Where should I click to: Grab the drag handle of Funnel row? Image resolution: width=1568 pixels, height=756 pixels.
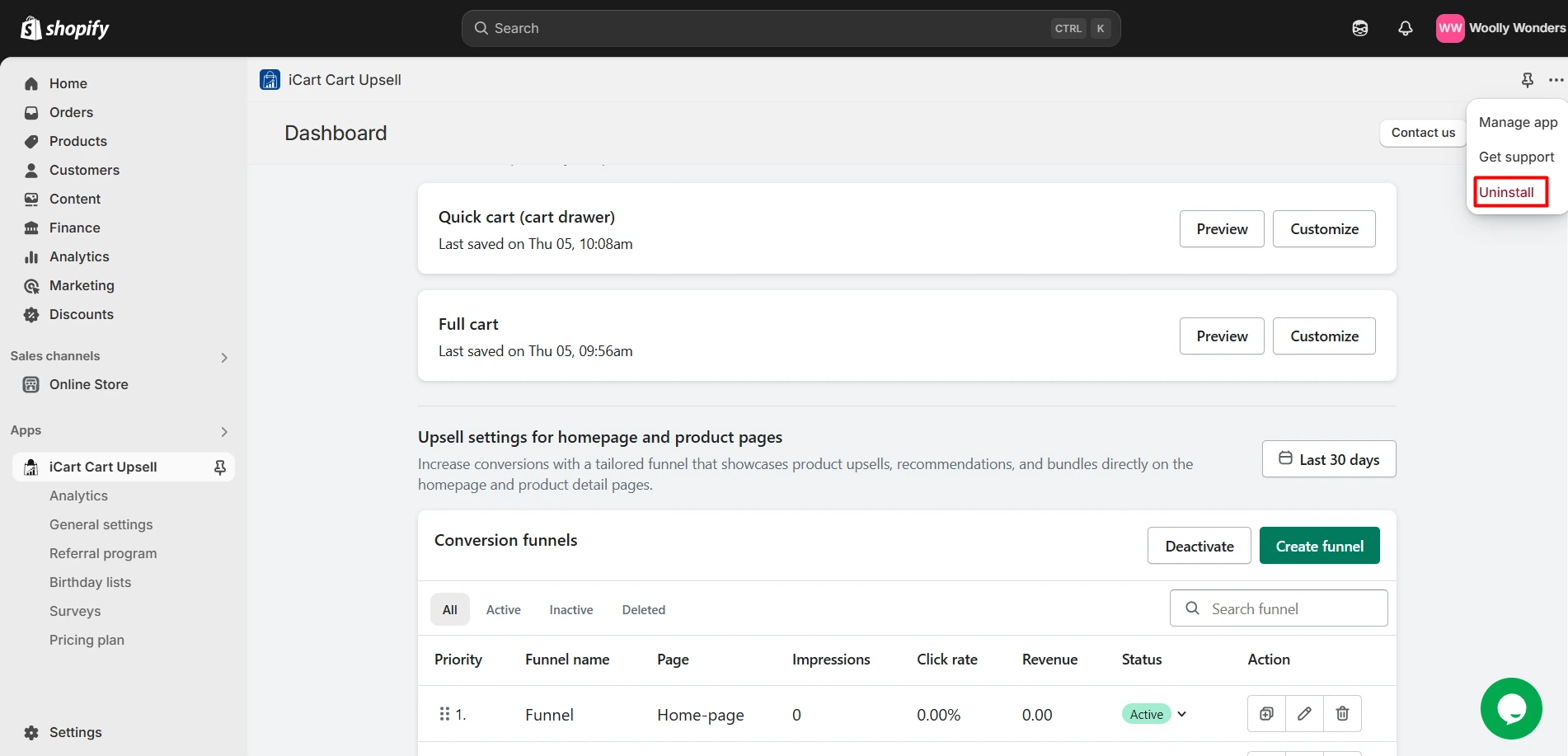tap(444, 714)
